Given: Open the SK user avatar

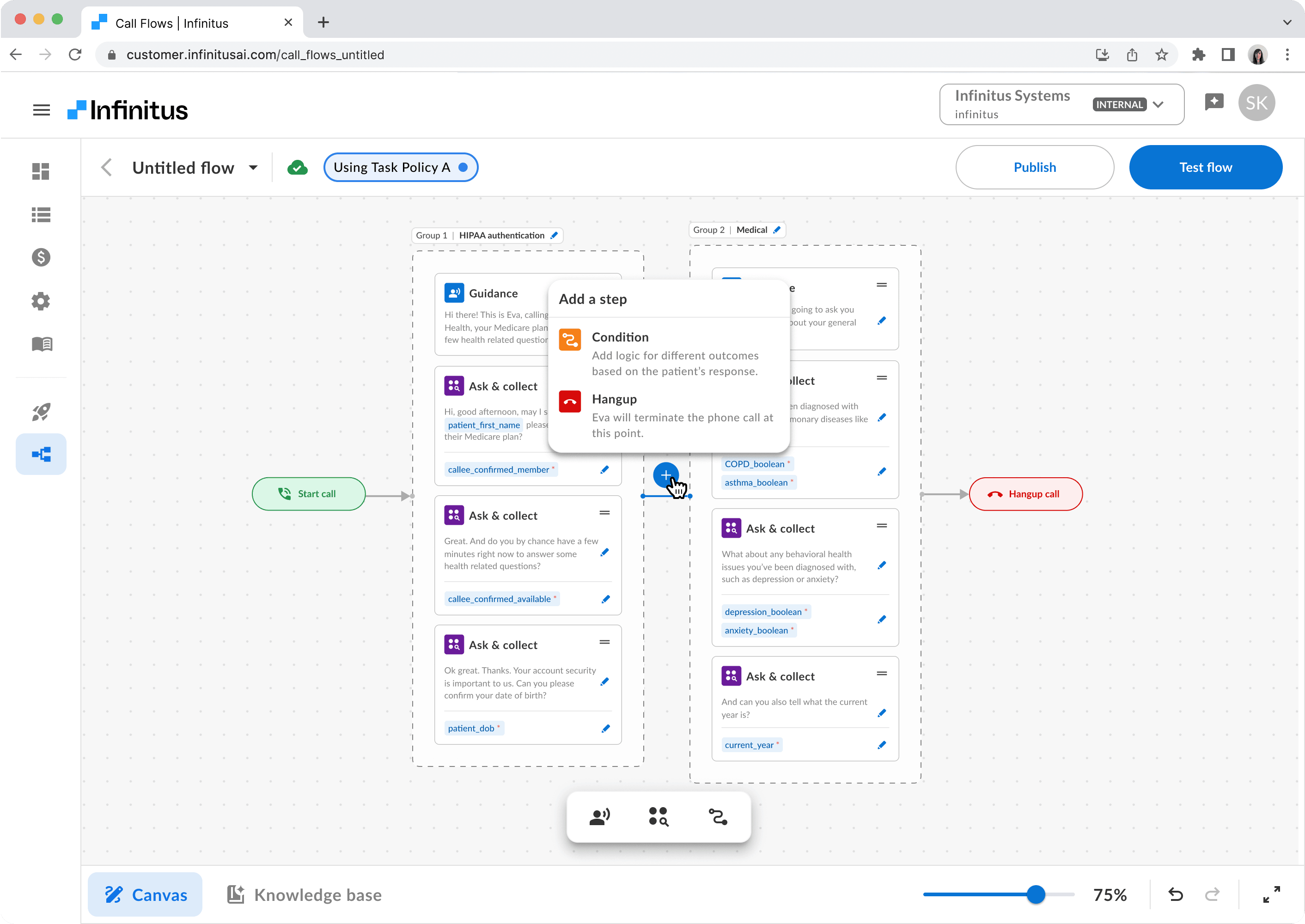Looking at the screenshot, I should click(x=1256, y=103).
